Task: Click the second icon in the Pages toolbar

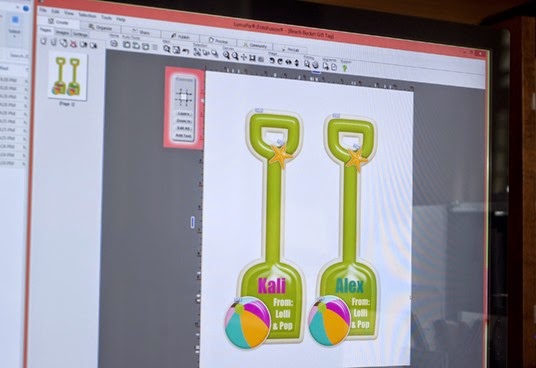Action: (x=54, y=42)
